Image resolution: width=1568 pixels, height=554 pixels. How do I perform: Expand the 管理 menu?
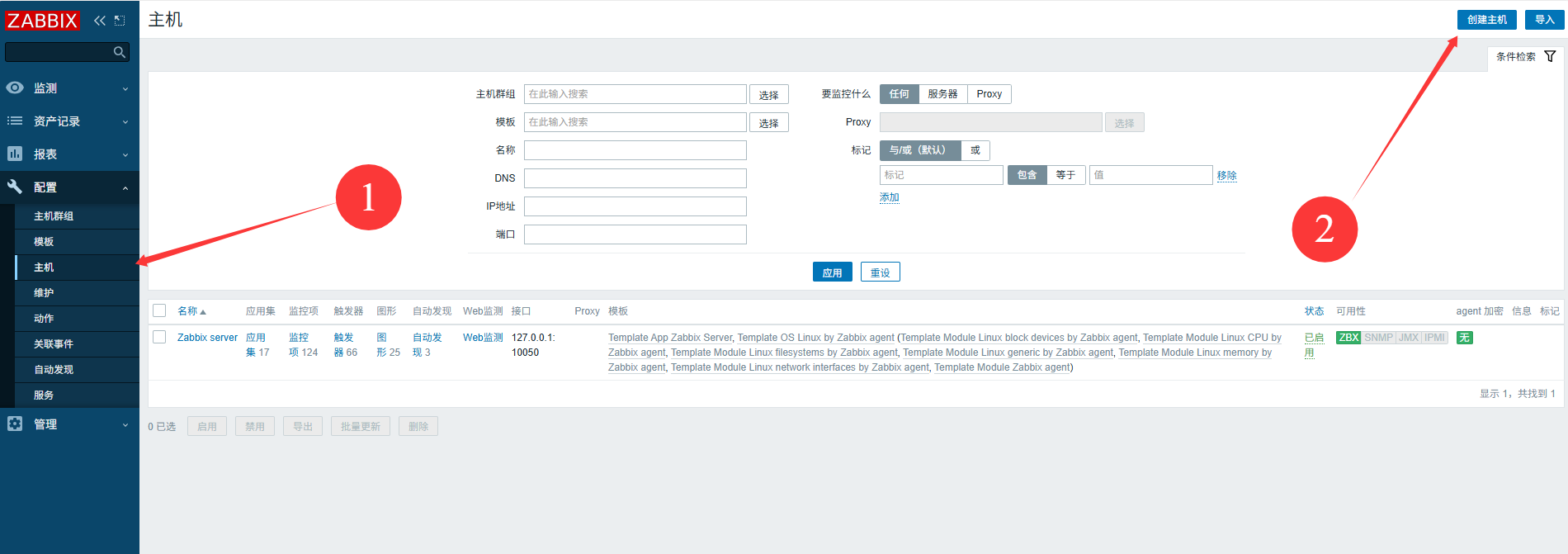[x=125, y=424]
